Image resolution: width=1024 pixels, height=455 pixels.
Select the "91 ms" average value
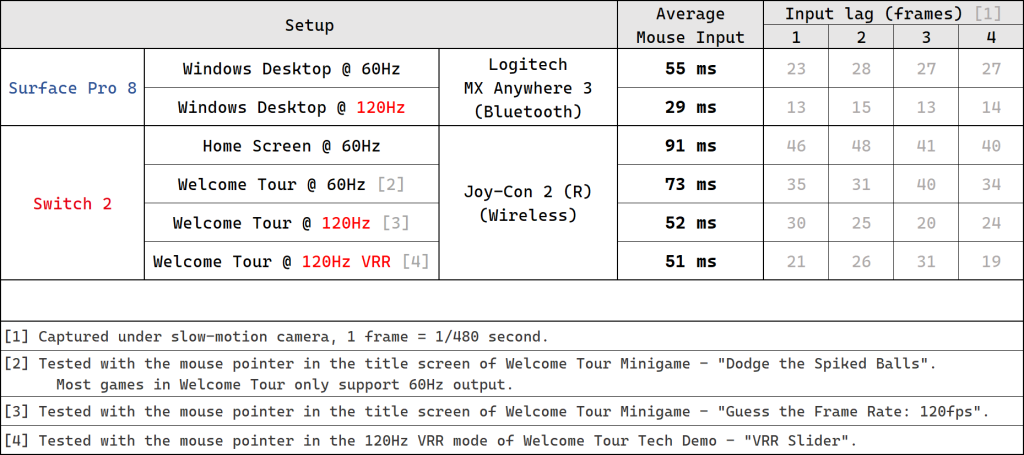click(x=690, y=146)
